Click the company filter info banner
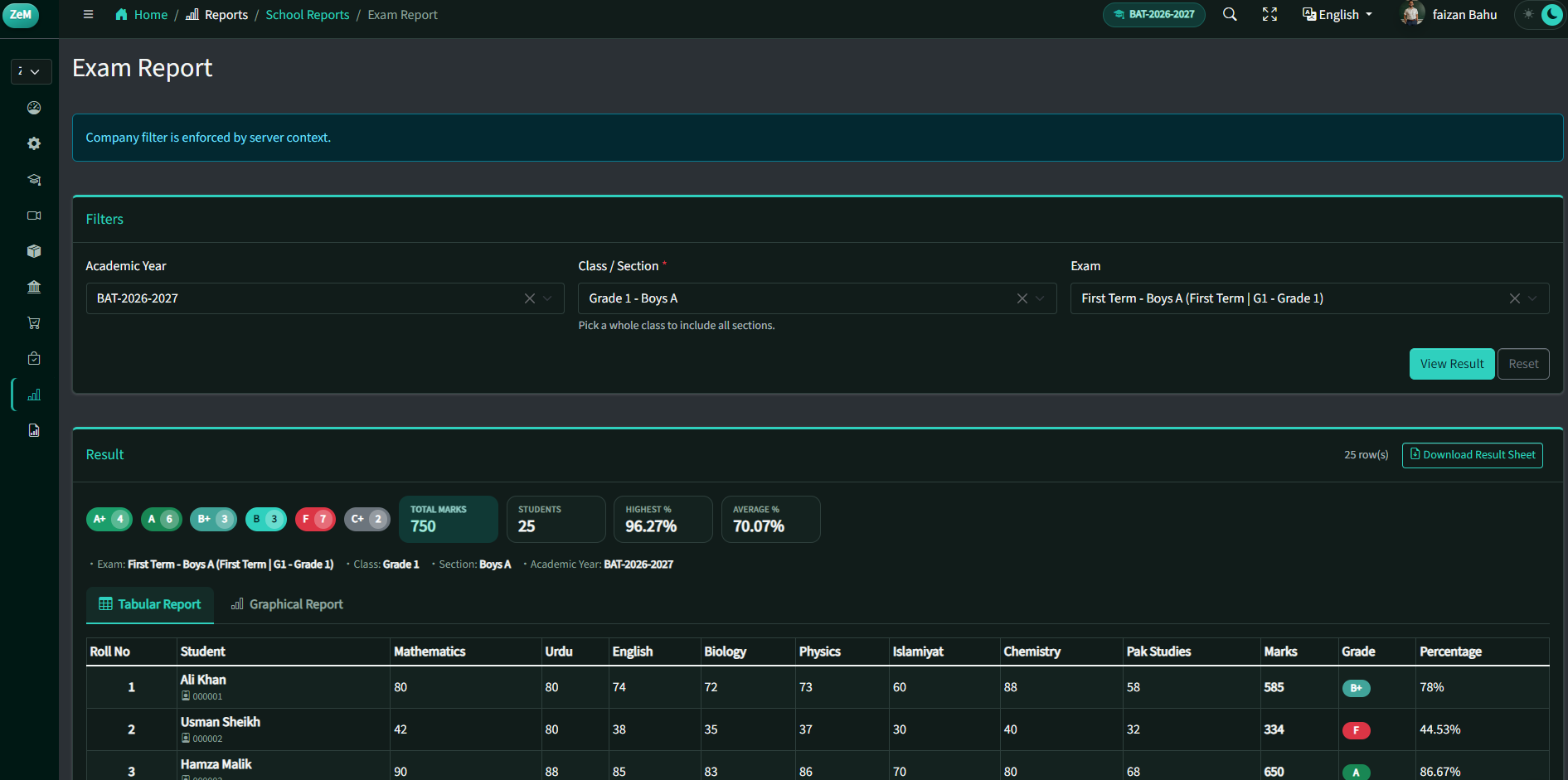The height and width of the screenshot is (780, 1568). coord(818,138)
